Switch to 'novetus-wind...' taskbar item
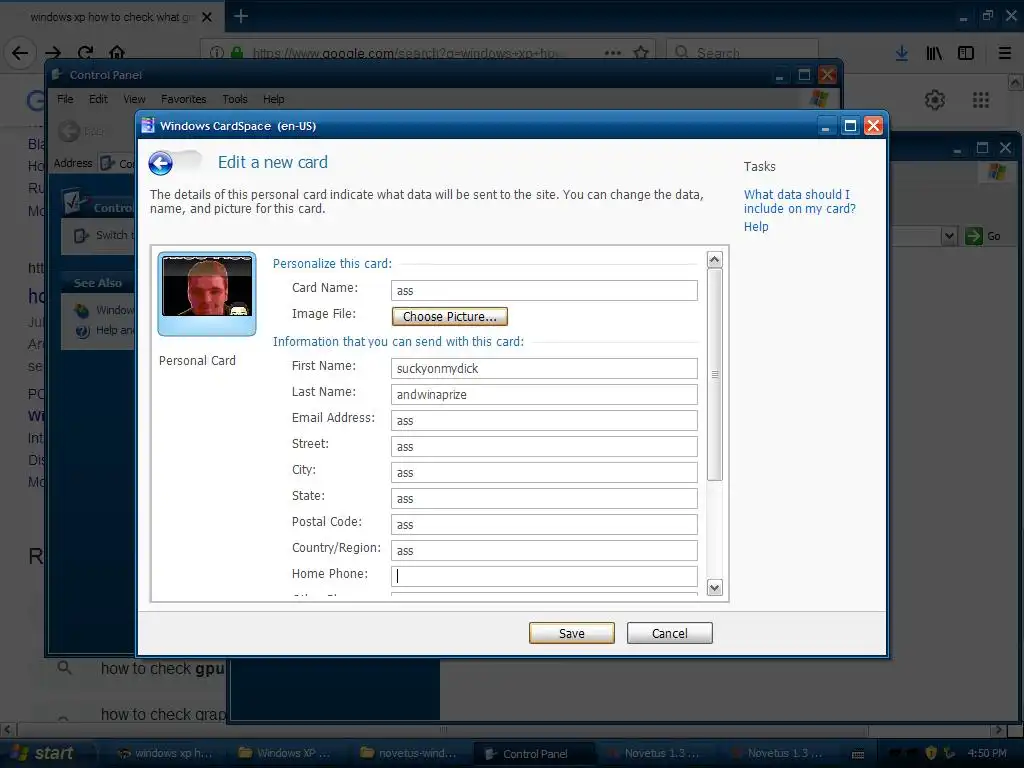The height and width of the screenshot is (768, 1024). (409, 753)
